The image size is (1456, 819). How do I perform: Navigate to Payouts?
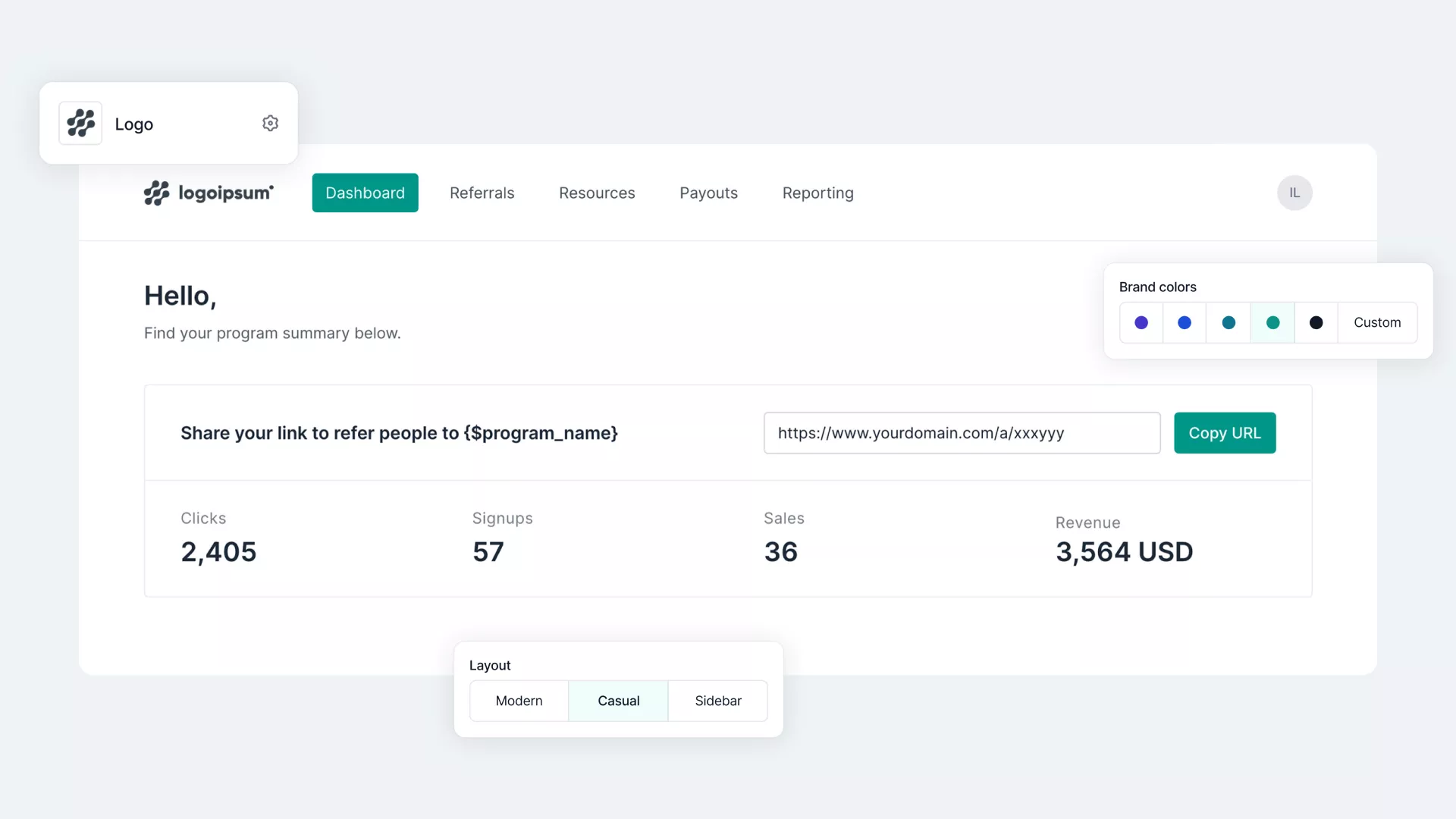click(x=708, y=193)
